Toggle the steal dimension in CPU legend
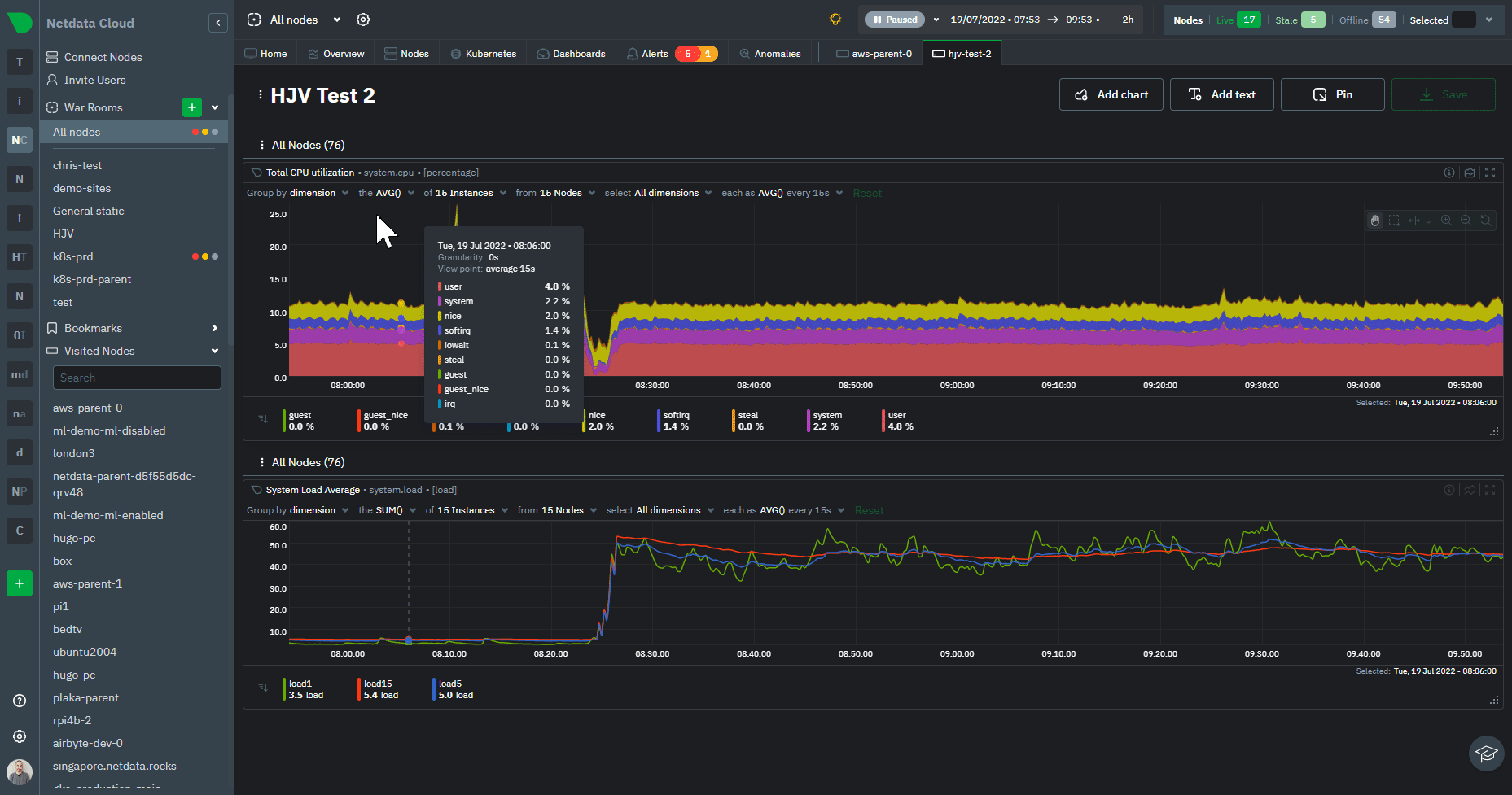 point(749,421)
